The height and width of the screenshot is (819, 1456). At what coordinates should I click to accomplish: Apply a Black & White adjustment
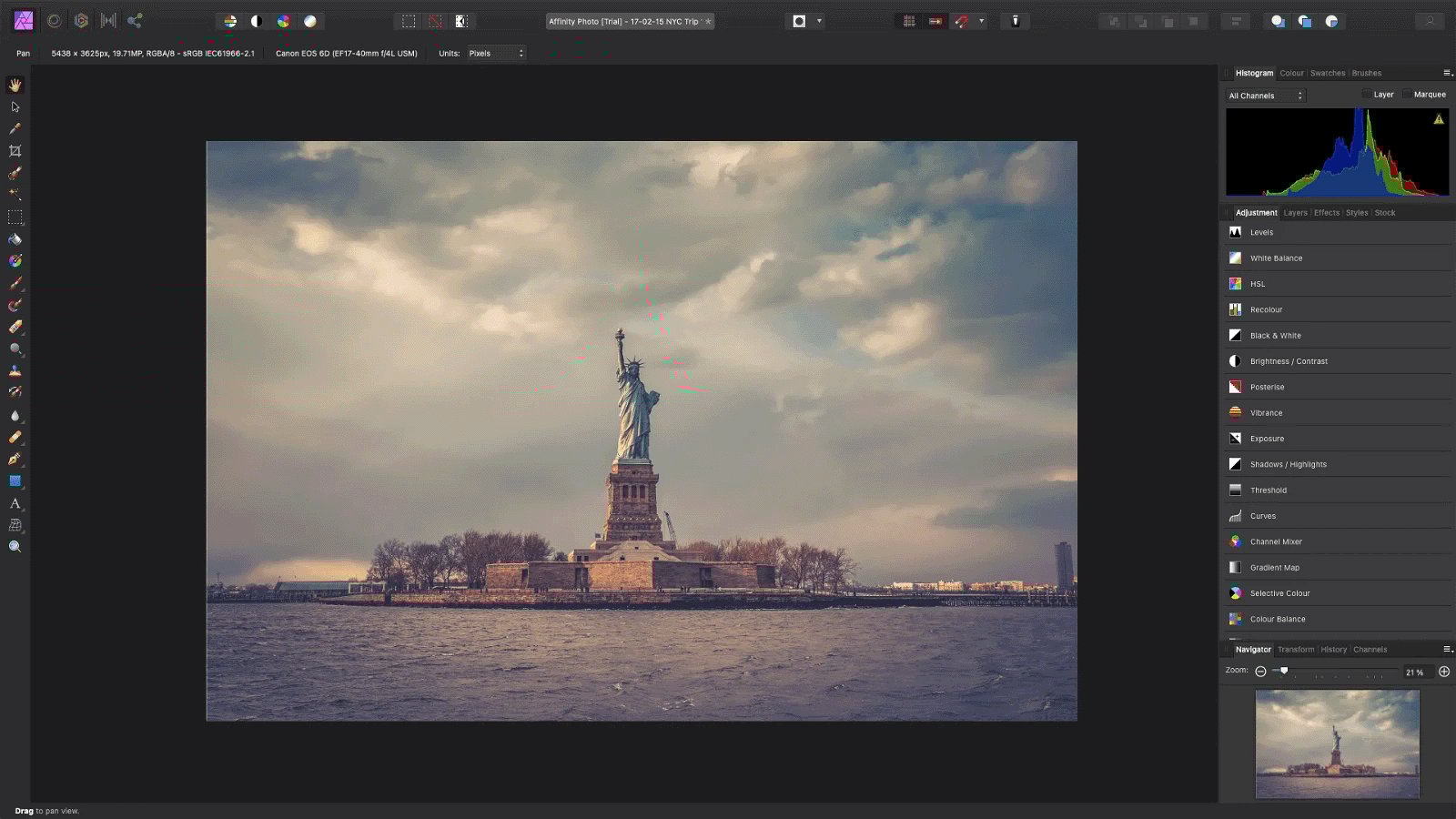[x=1275, y=335]
